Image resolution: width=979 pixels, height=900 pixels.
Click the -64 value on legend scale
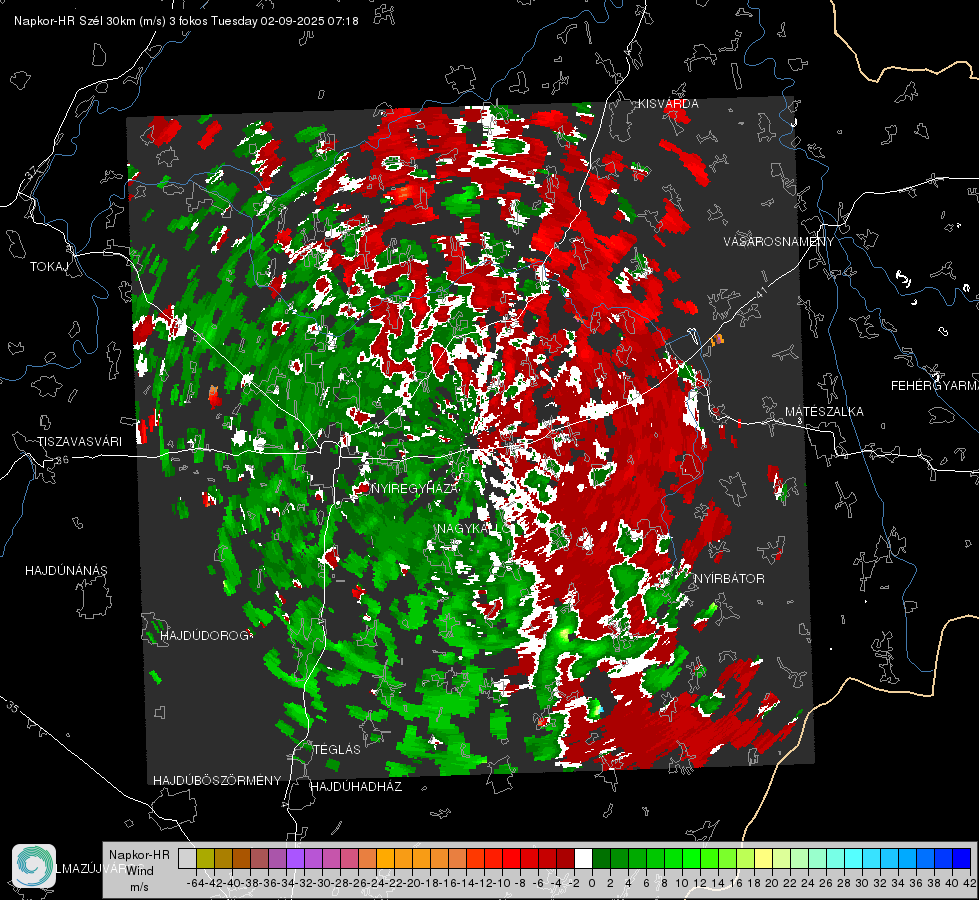pos(197,883)
